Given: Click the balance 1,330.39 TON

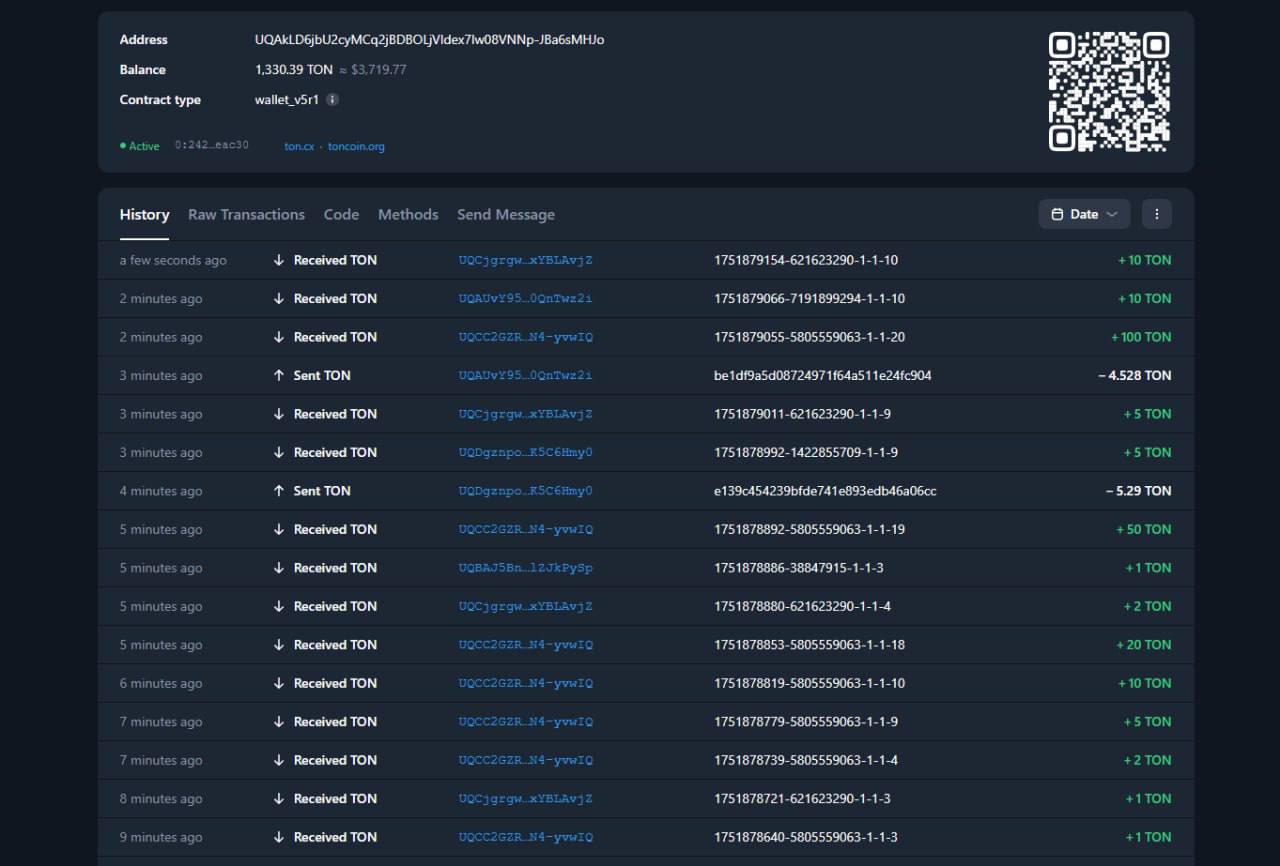Looking at the screenshot, I should tap(294, 70).
